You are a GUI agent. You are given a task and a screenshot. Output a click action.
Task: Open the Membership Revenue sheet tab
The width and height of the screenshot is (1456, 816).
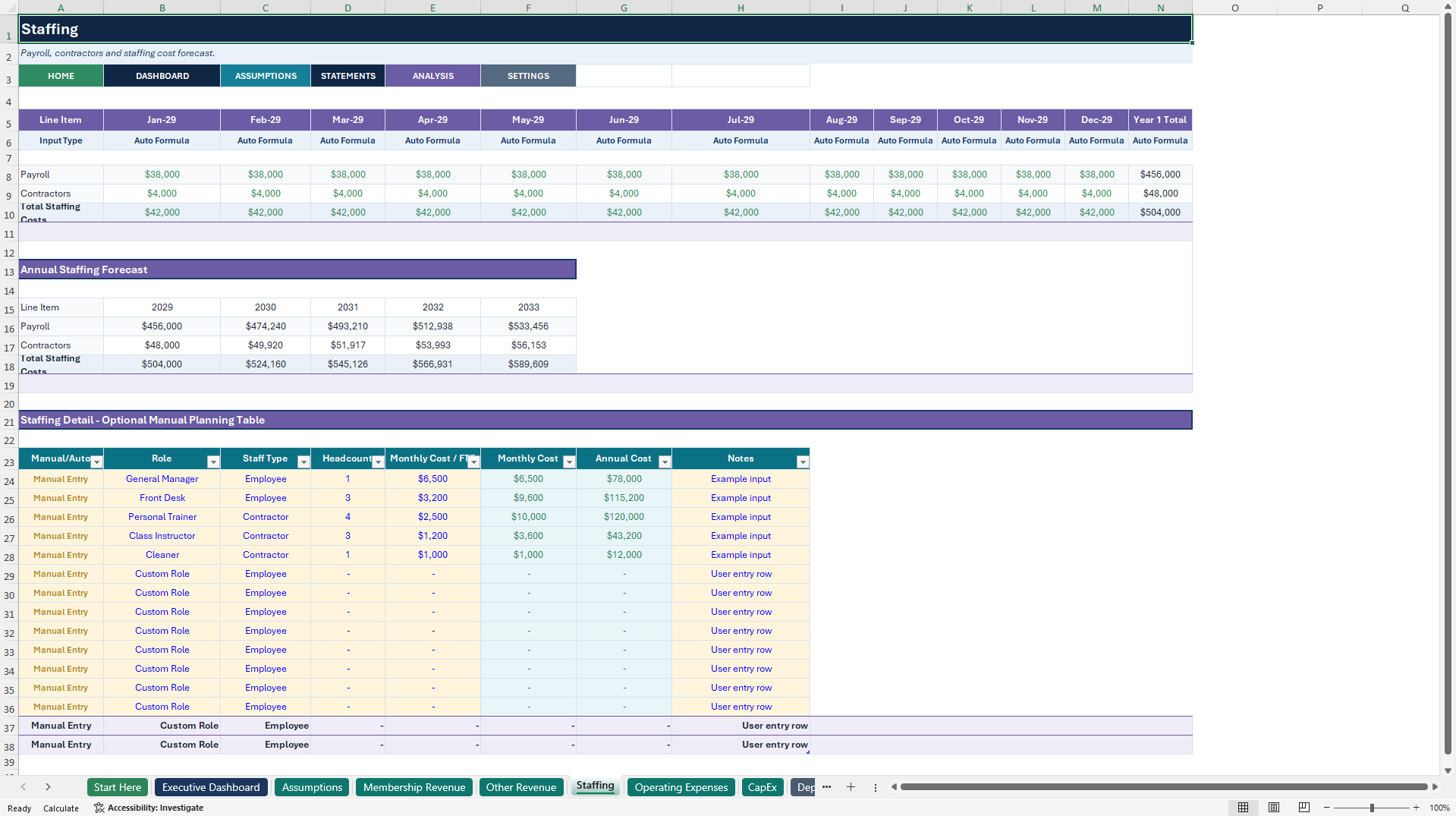(414, 787)
